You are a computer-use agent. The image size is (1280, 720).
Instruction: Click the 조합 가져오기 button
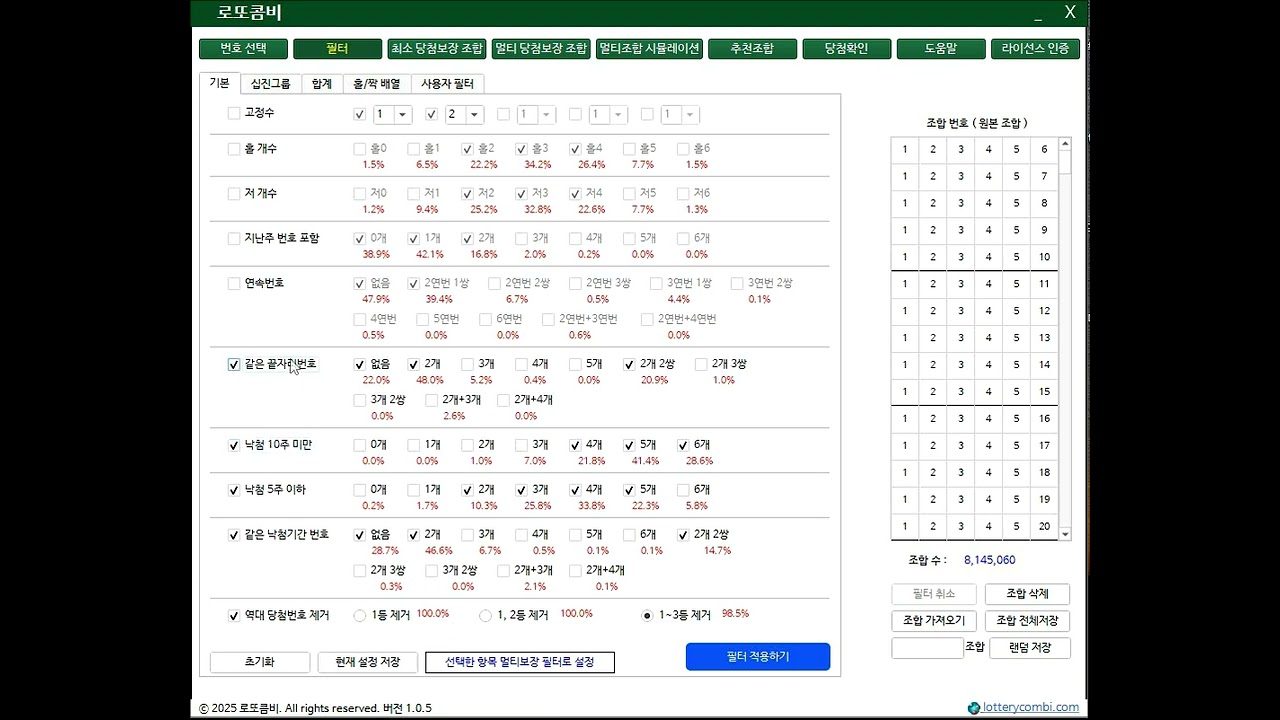pos(934,621)
